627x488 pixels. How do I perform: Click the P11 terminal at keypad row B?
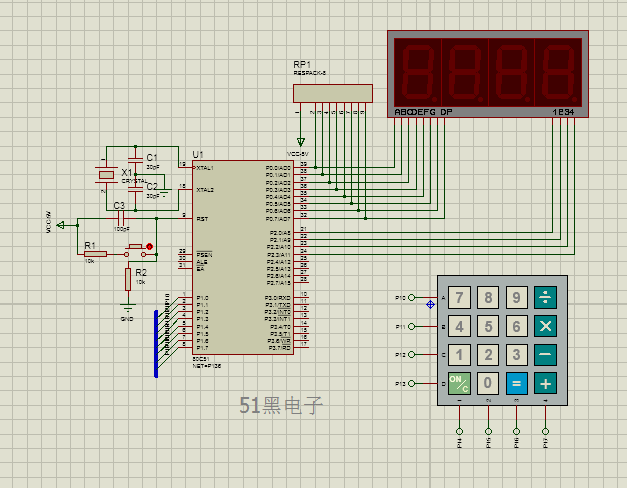click(x=411, y=326)
